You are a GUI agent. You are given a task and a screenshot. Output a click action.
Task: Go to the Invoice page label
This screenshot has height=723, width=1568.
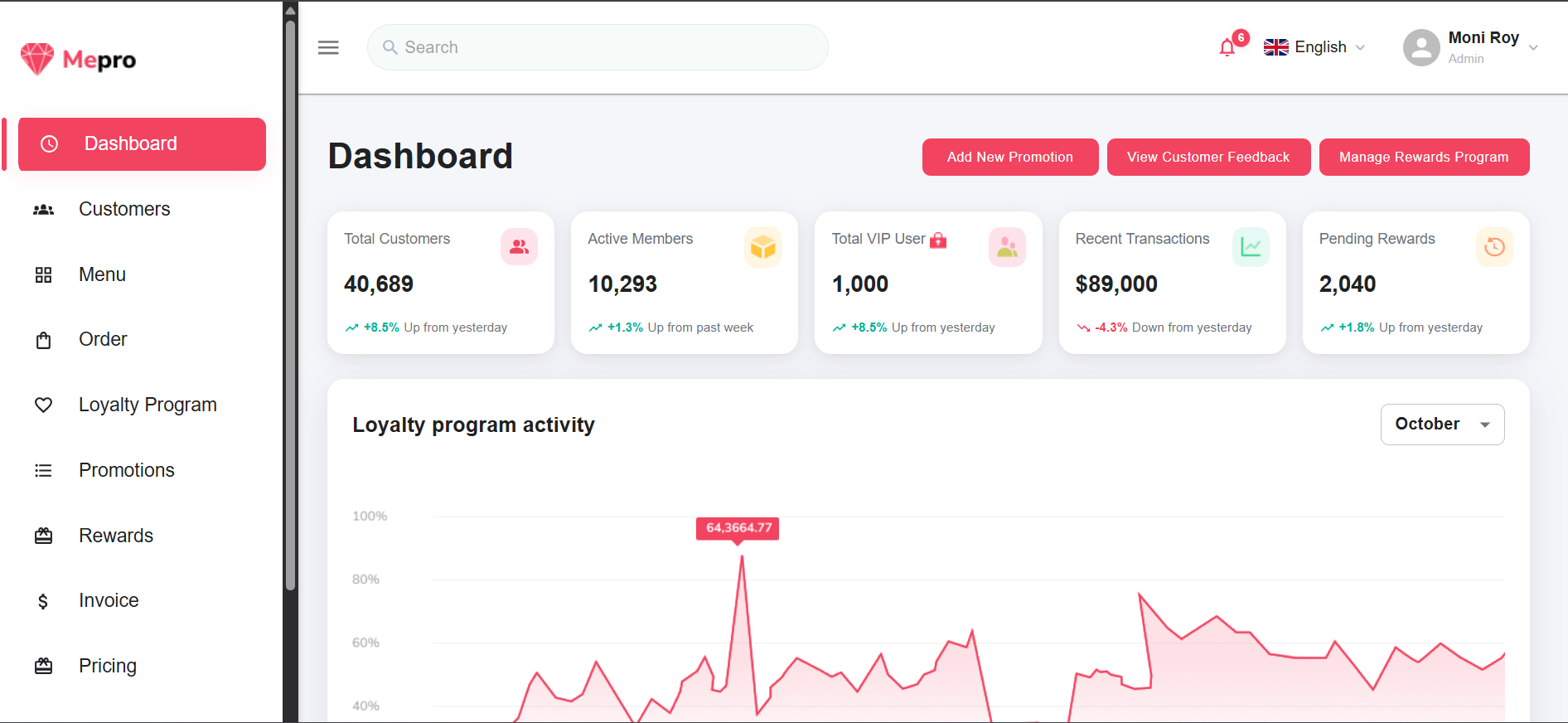coord(109,600)
